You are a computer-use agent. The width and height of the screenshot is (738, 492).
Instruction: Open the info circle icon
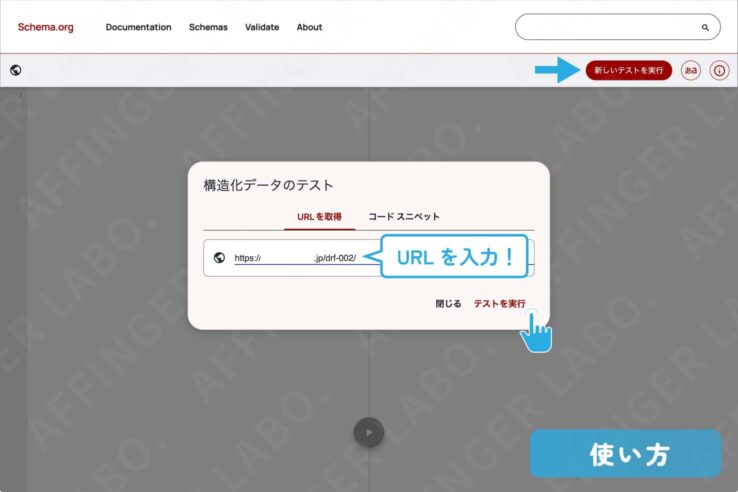point(719,70)
